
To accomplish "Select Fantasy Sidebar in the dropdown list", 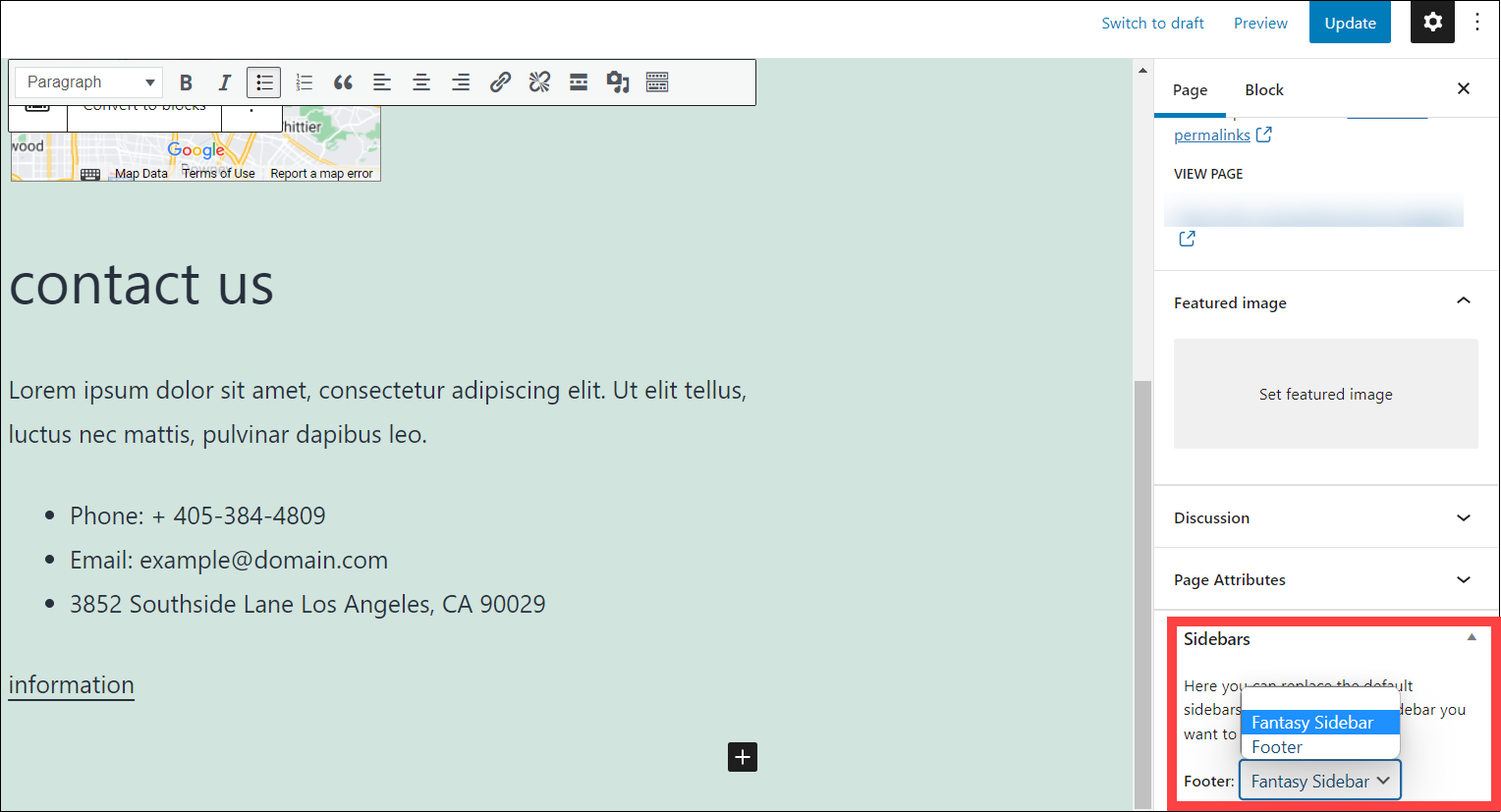I will pos(1320,723).
